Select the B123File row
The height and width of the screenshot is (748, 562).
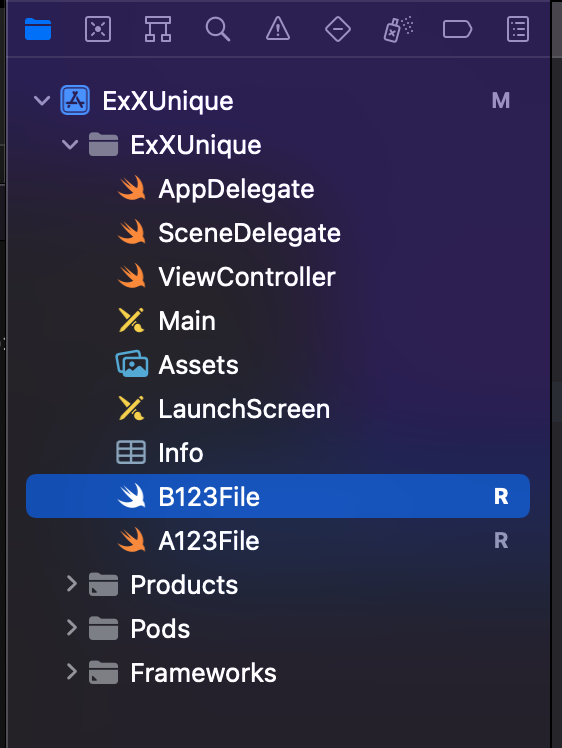coord(278,496)
